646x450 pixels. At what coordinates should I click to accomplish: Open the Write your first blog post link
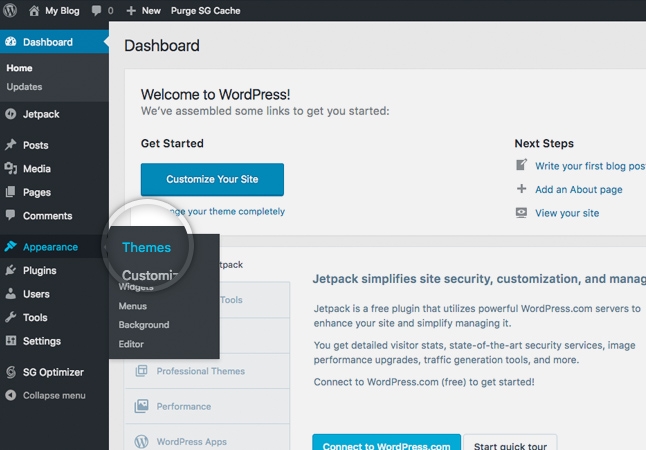pos(590,166)
